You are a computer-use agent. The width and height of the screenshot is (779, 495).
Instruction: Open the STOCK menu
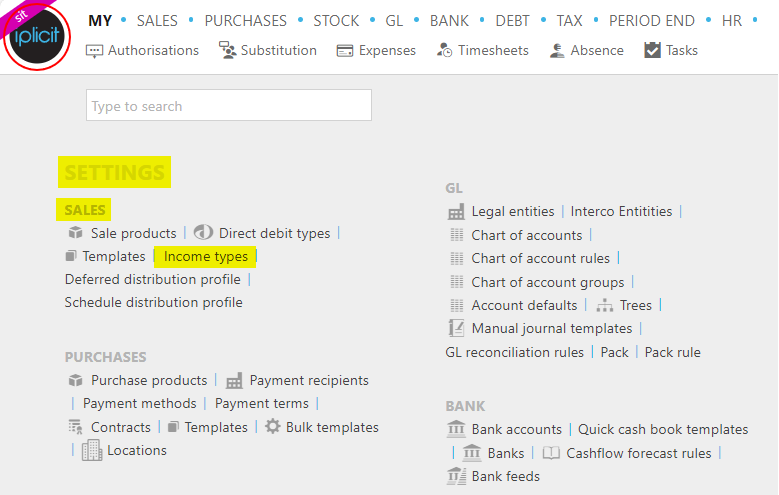(336, 21)
